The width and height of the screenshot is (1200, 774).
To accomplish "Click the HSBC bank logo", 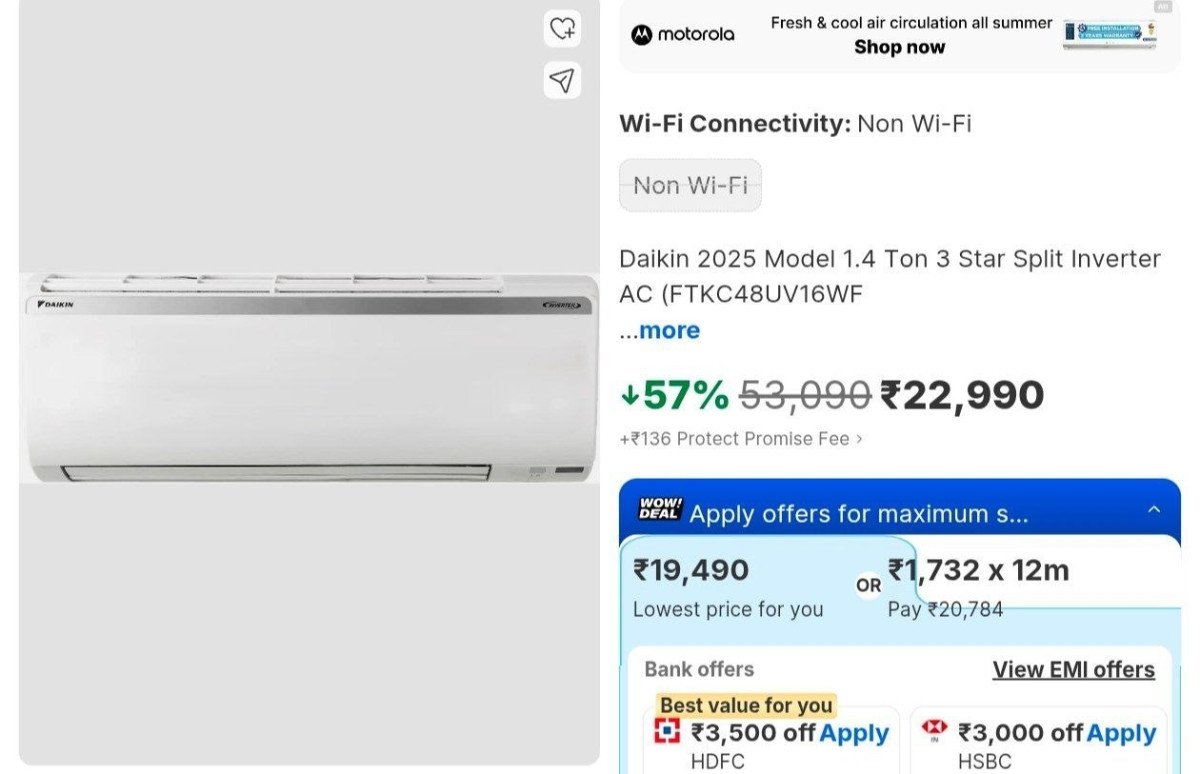I will [x=934, y=730].
